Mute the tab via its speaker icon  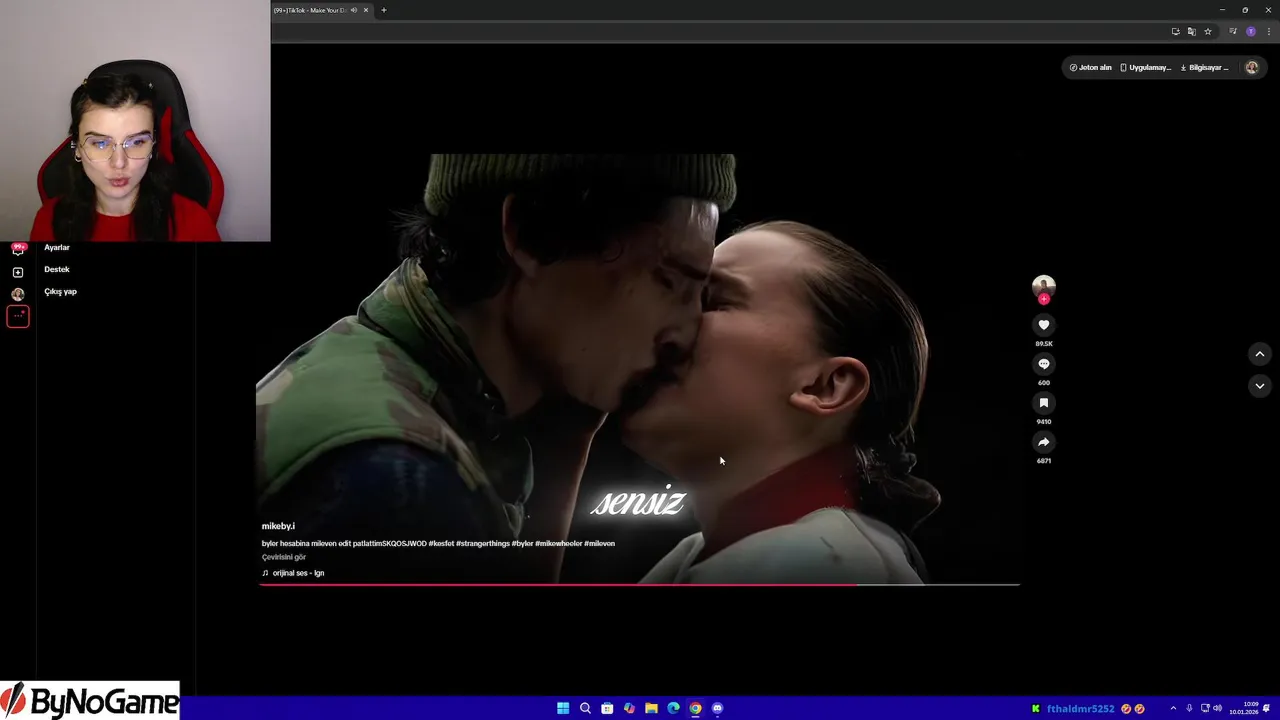354,10
